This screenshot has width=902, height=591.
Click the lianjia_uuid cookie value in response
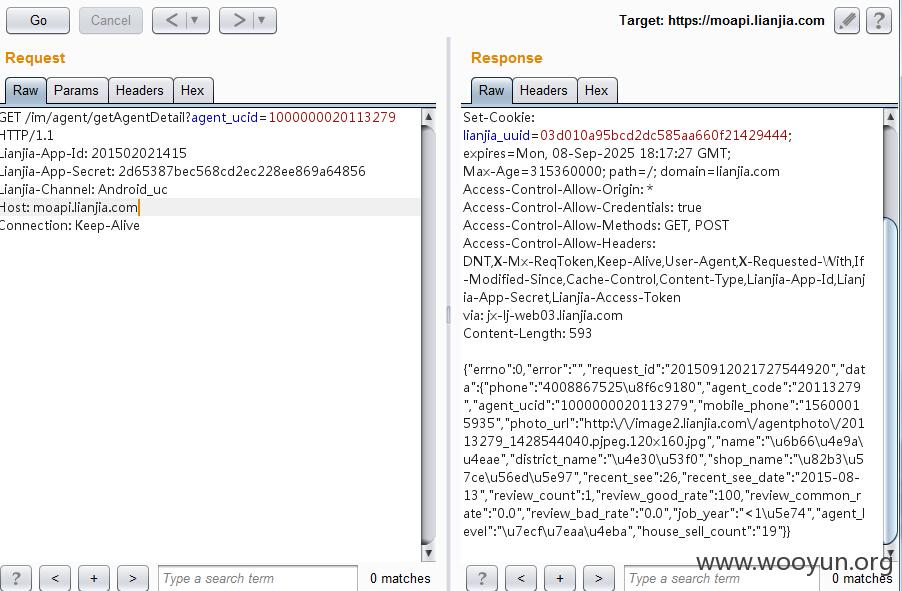click(x=663, y=135)
